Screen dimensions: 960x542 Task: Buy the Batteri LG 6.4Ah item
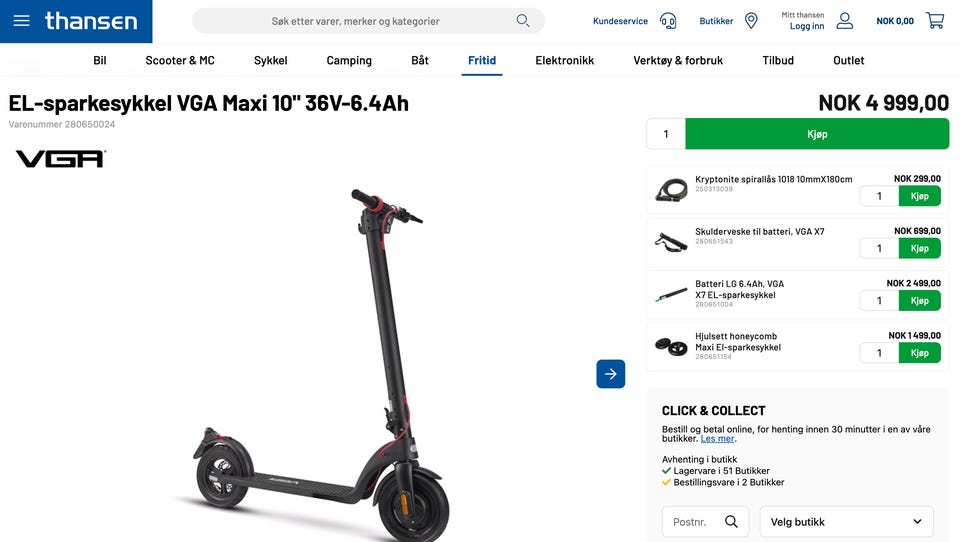coord(920,301)
